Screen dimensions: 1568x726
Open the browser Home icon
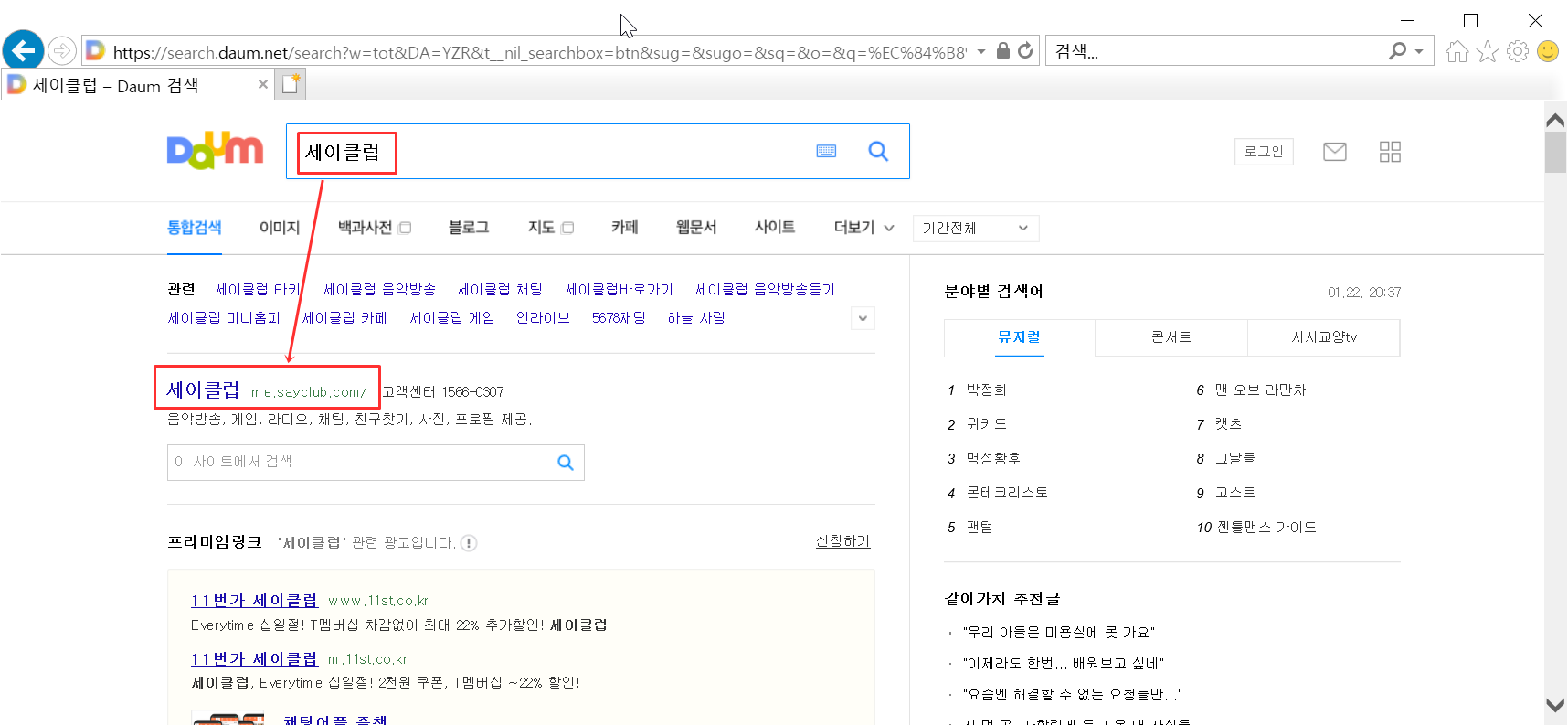coord(1457,51)
